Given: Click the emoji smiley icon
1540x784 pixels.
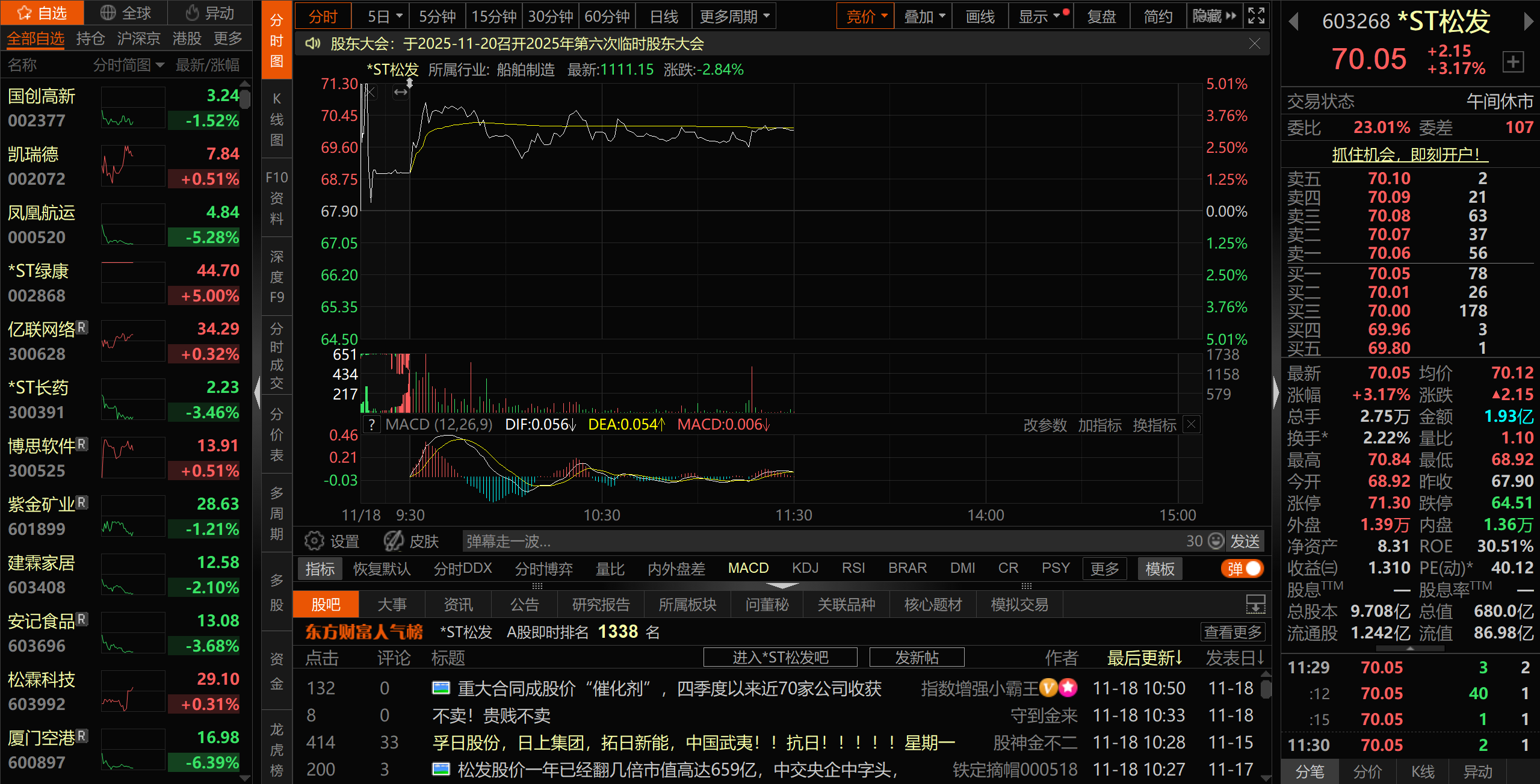Looking at the screenshot, I should point(1216,541).
